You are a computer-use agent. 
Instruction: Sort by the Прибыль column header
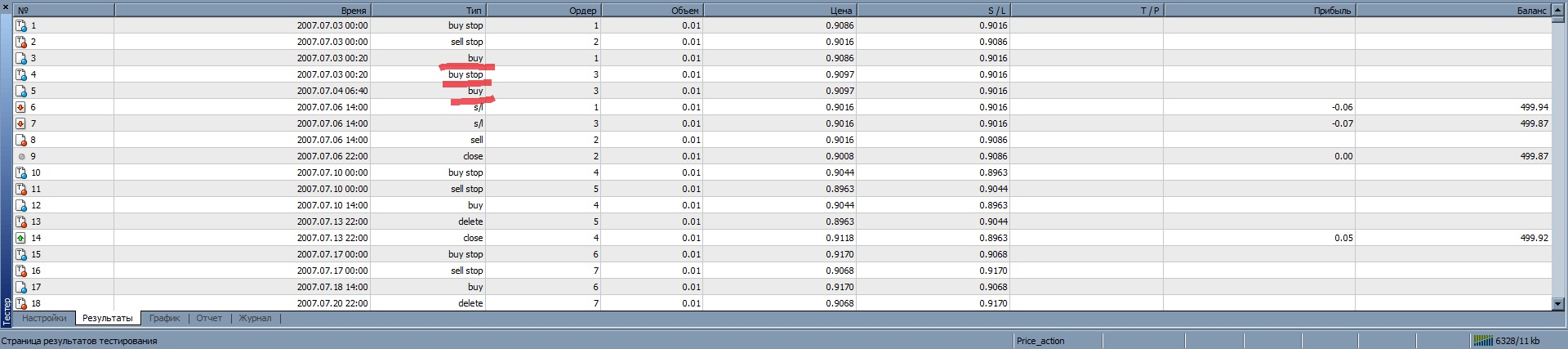pyautogui.click(x=1259, y=11)
